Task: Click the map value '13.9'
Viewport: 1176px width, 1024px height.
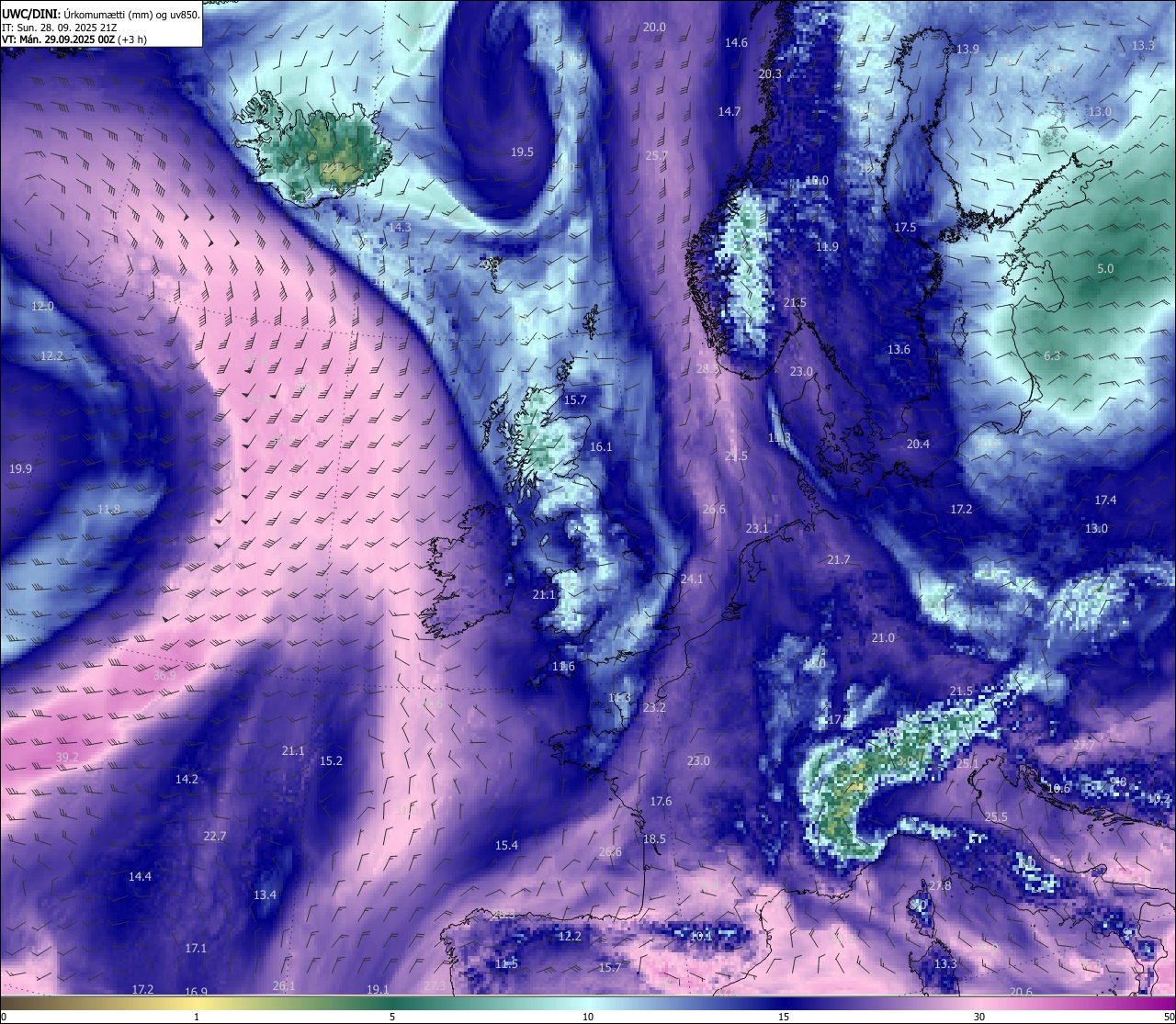Action: [967, 50]
